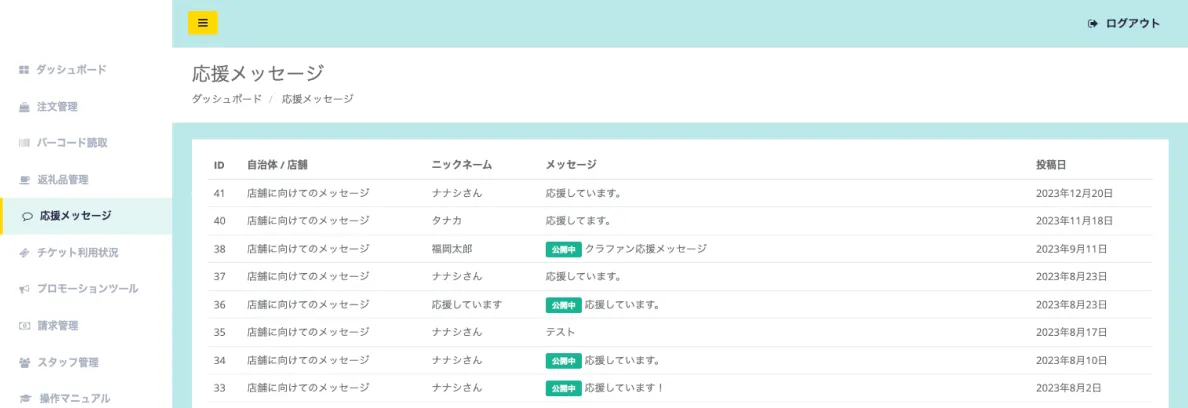Click the megaphone promotion tool icon

[25, 289]
